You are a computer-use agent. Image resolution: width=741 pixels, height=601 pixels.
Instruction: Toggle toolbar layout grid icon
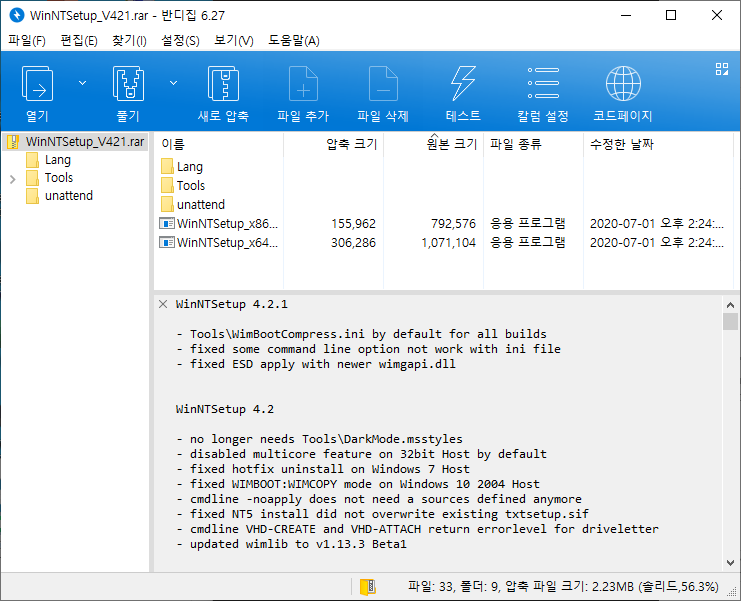[x=722, y=69]
